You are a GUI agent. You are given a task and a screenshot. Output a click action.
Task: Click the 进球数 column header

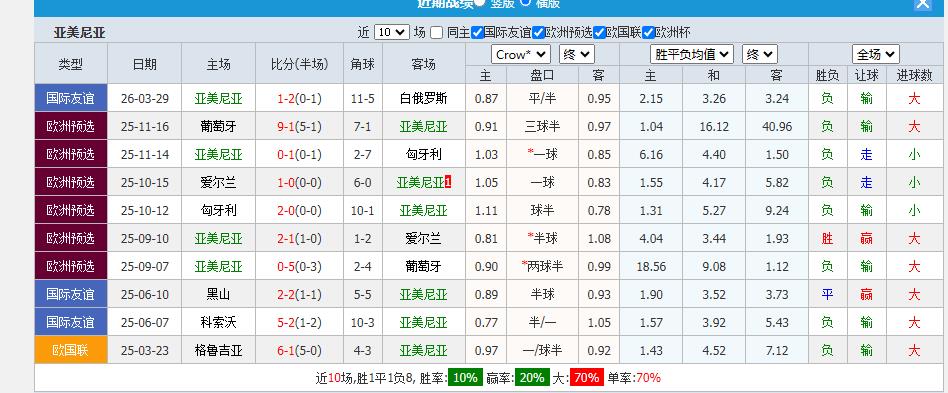pos(914,75)
